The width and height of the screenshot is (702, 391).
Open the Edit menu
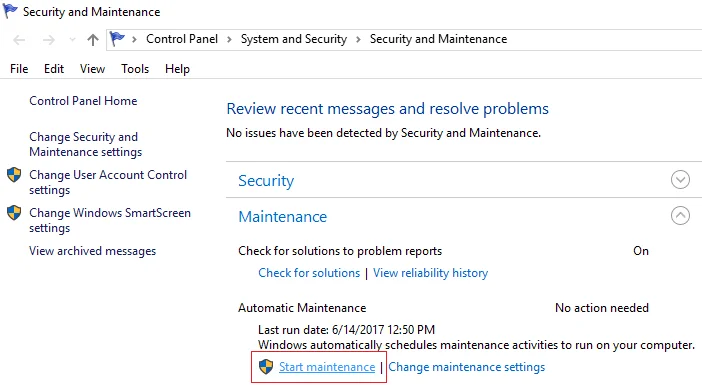[x=54, y=69]
